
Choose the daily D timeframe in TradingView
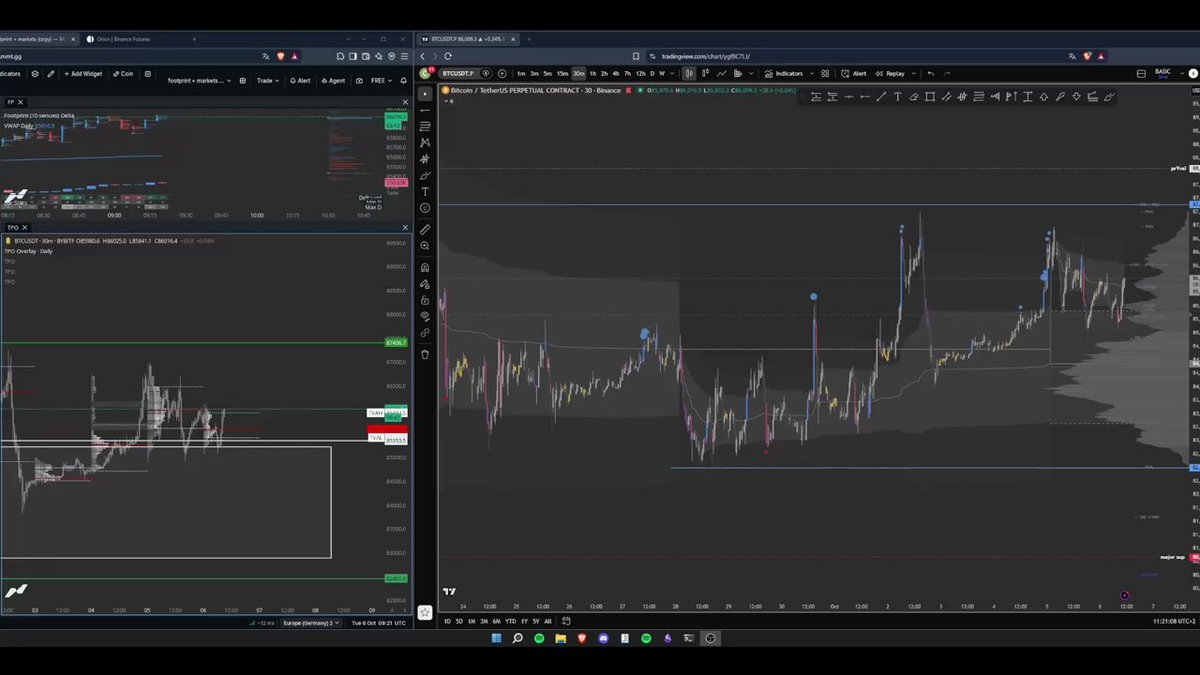[x=652, y=73]
